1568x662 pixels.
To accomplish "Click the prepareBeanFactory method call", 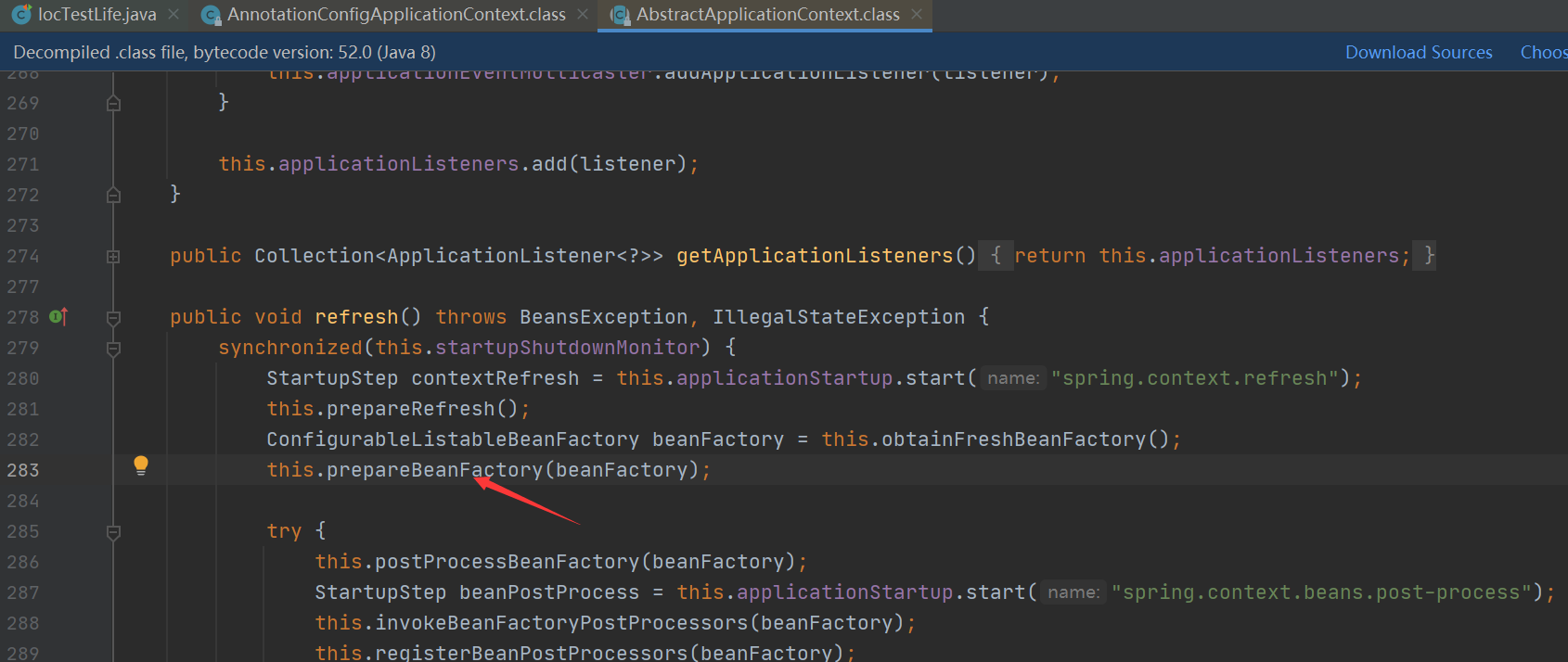I will click(434, 470).
